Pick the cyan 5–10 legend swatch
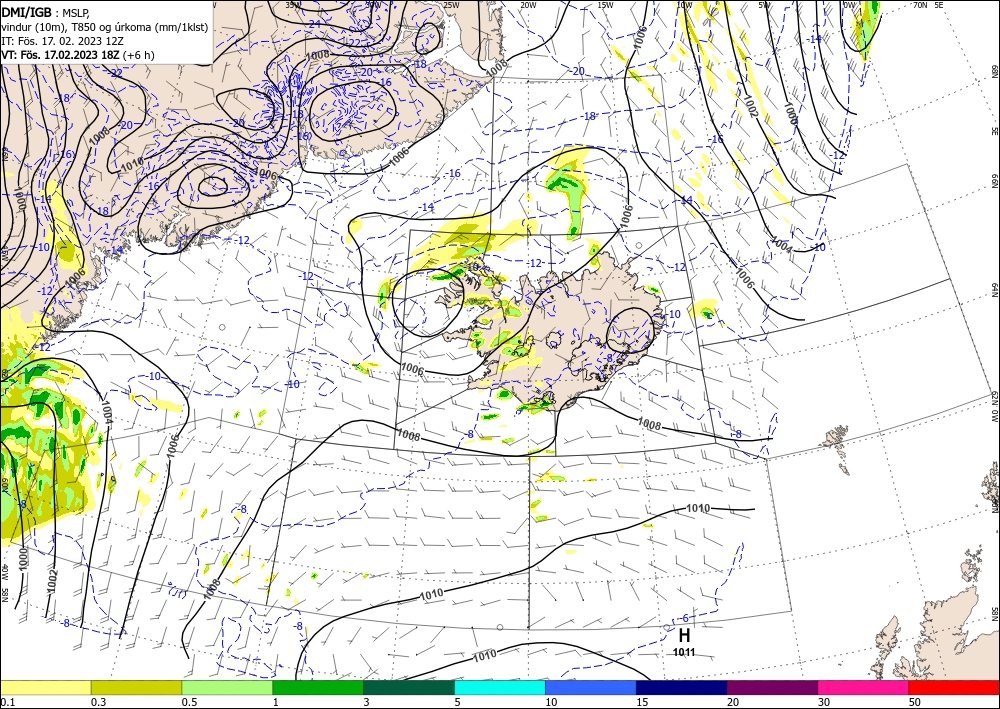 click(x=500, y=687)
